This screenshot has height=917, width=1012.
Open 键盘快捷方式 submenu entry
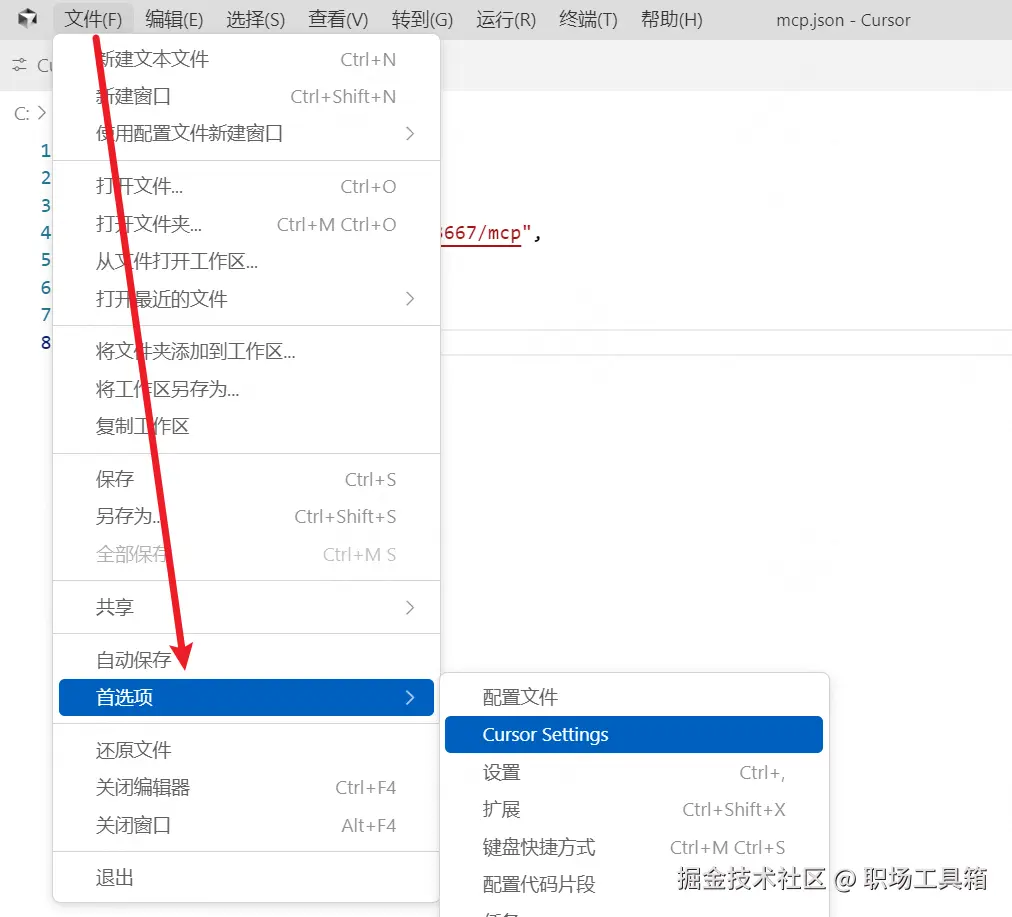pyautogui.click(x=634, y=847)
